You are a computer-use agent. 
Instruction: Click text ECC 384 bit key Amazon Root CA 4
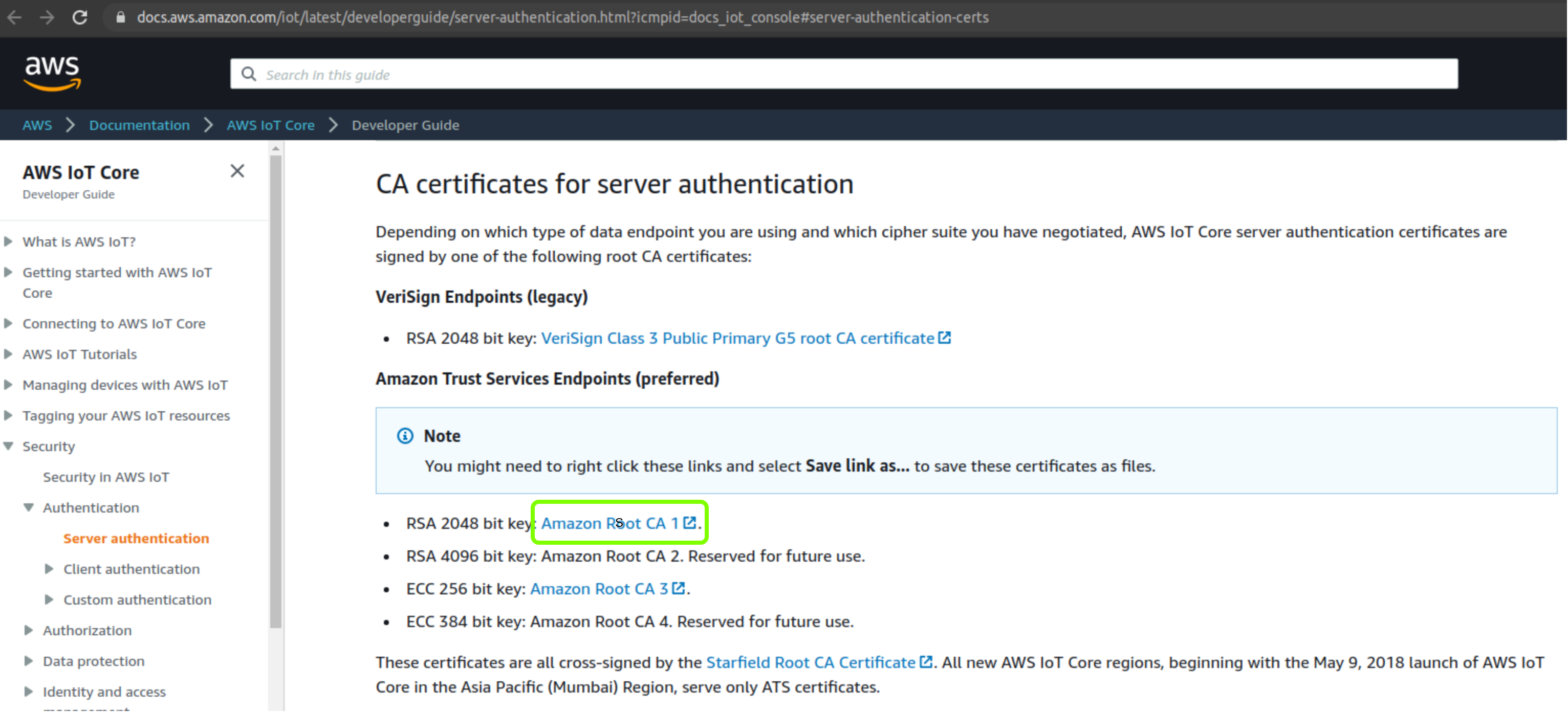click(630, 621)
